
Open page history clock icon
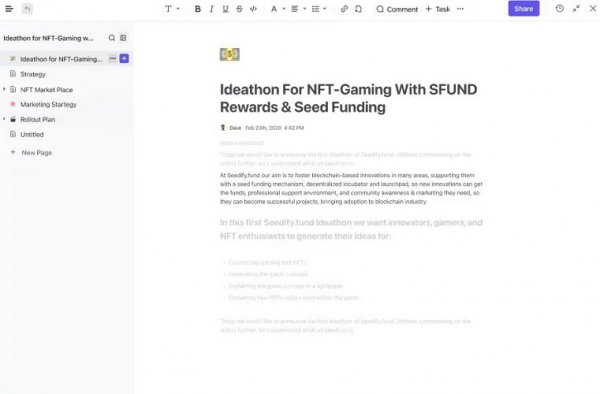[559, 8]
